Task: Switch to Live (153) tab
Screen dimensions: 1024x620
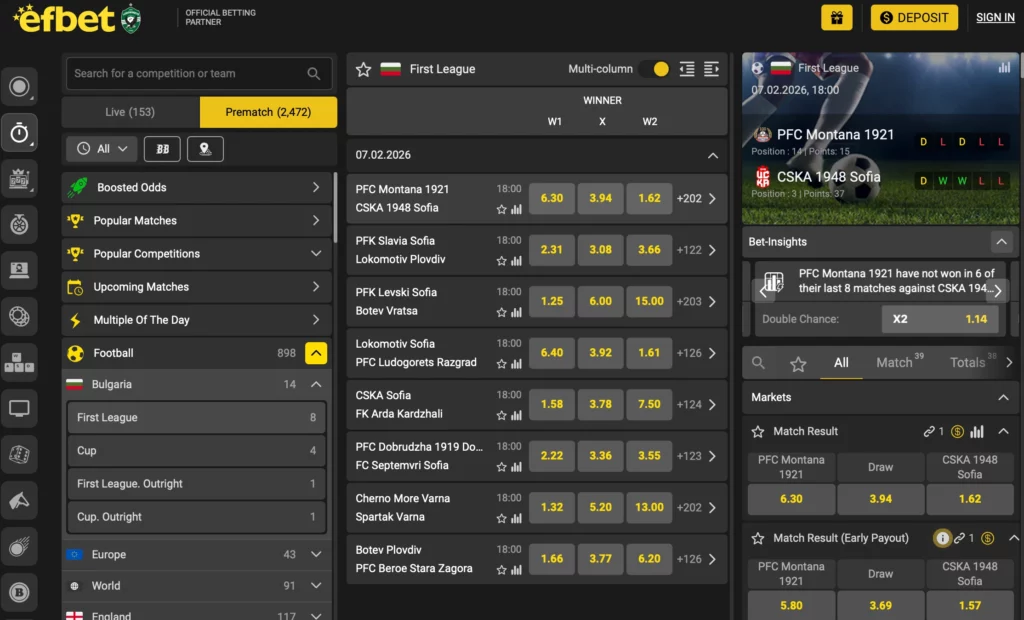Action: coord(130,112)
